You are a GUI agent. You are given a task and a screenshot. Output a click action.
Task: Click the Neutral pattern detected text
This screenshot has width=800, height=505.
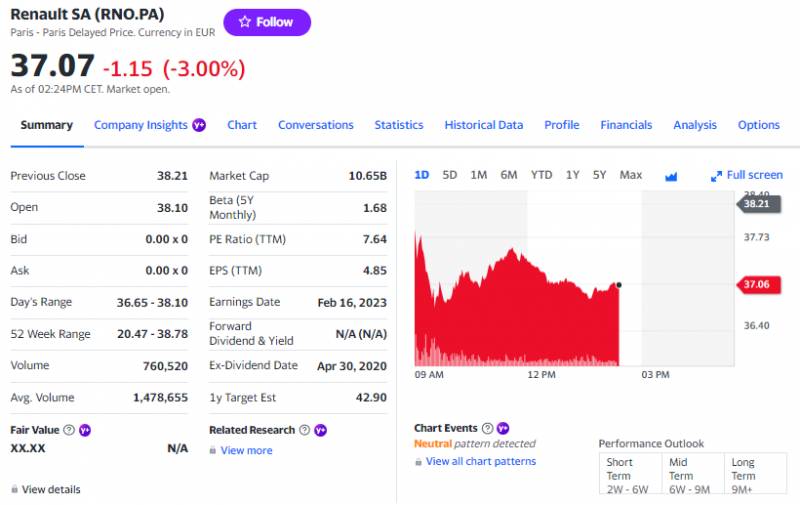(474, 444)
